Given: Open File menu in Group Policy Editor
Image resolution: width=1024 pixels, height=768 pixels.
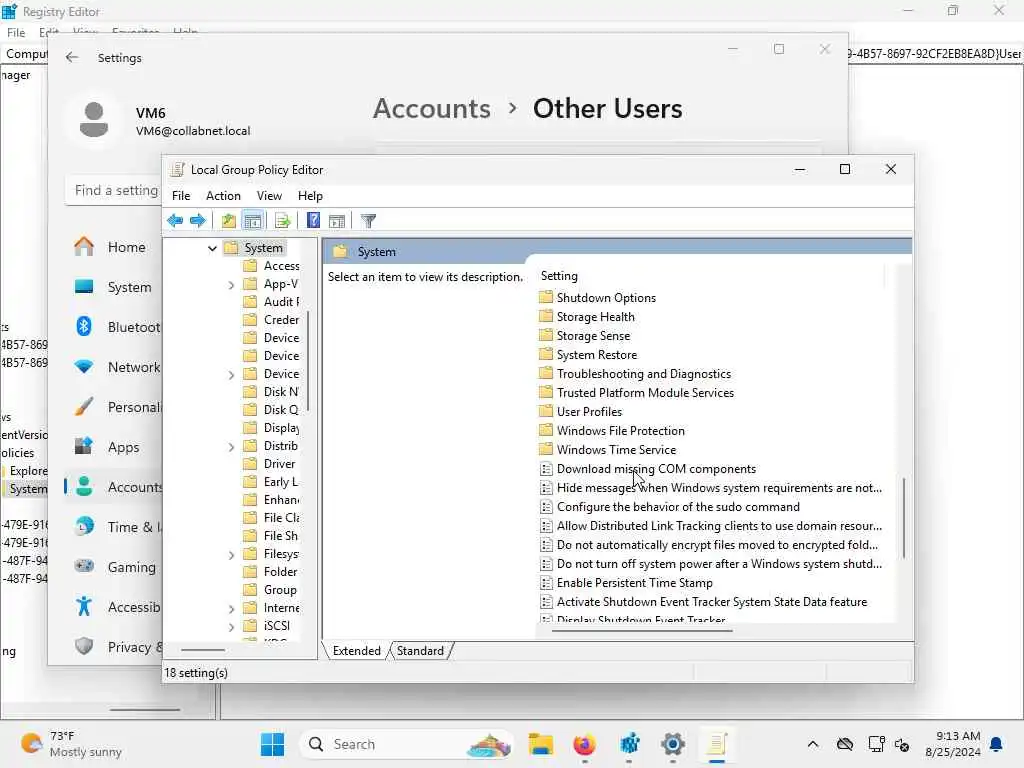Looking at the screenshot, I should click(181, 196).
